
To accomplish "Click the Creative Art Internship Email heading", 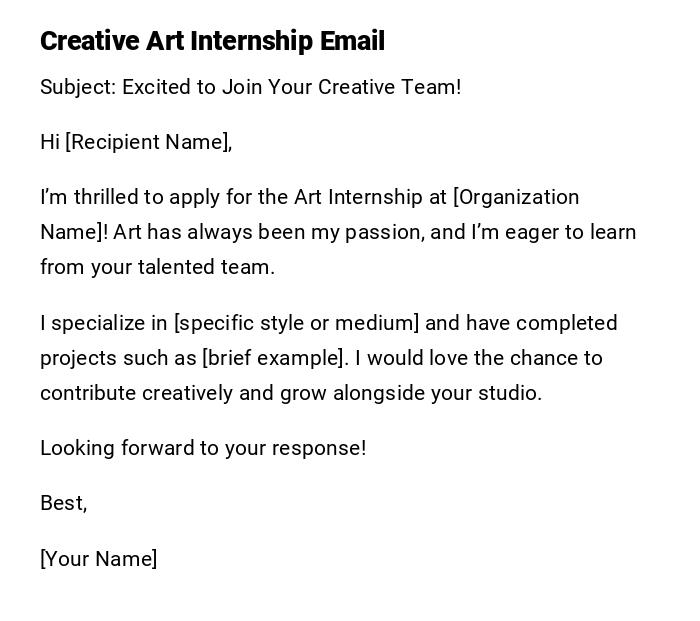I will click(x=212, y=41).
